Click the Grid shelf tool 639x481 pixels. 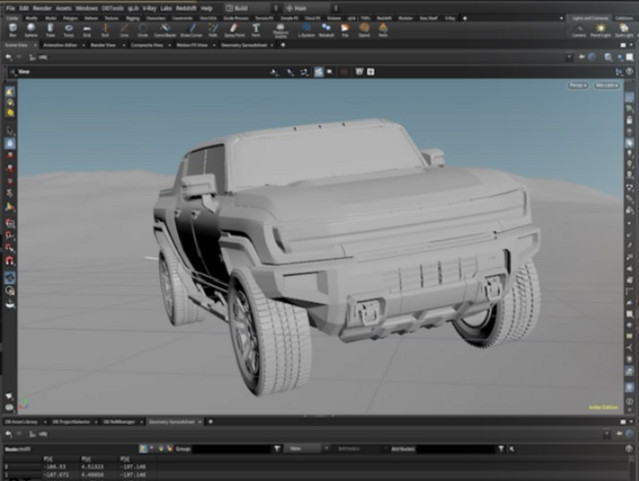point(88,30)
